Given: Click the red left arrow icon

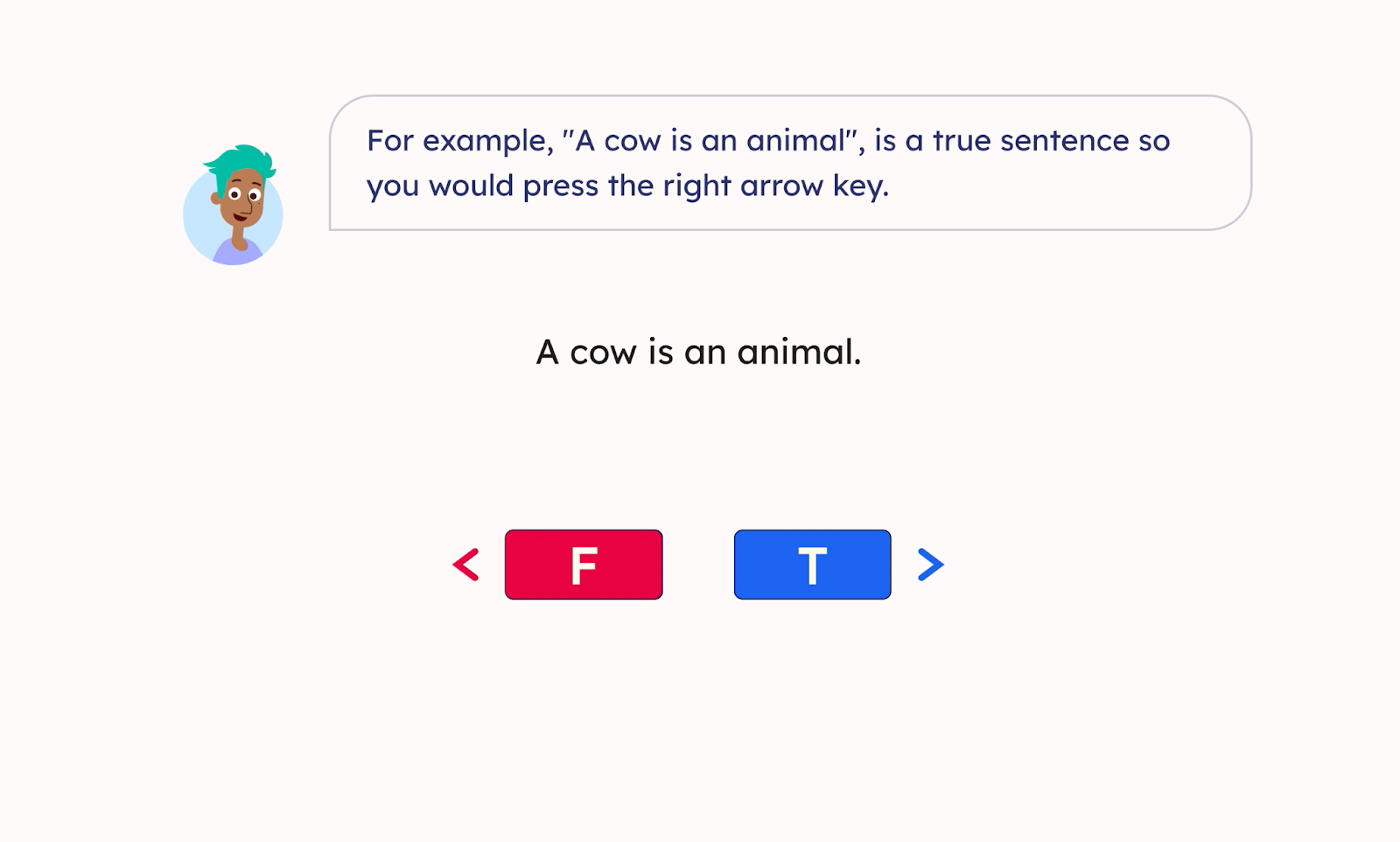Looking at the screenshot, I should point(466,565).
